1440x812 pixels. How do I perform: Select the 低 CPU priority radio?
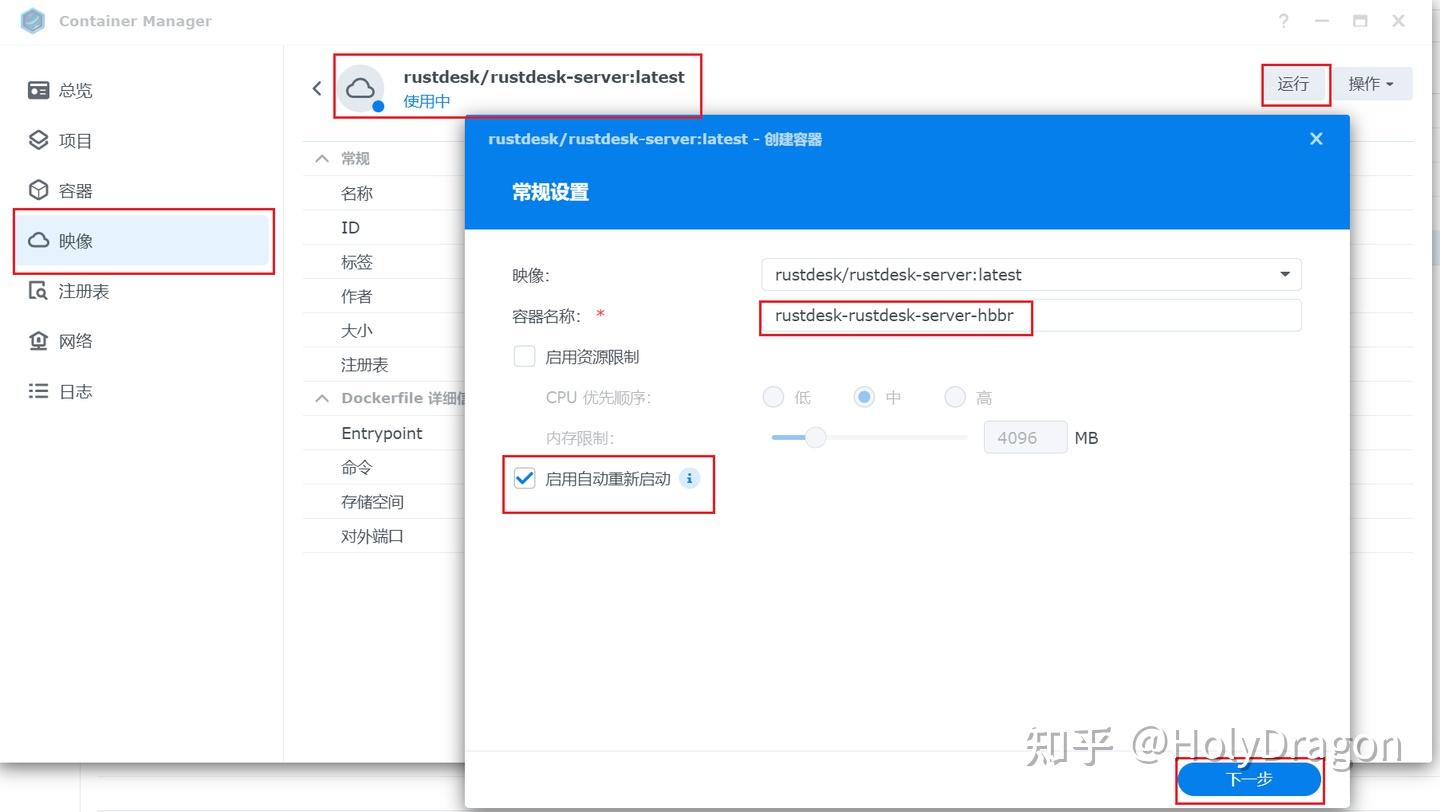click(773, 397)
